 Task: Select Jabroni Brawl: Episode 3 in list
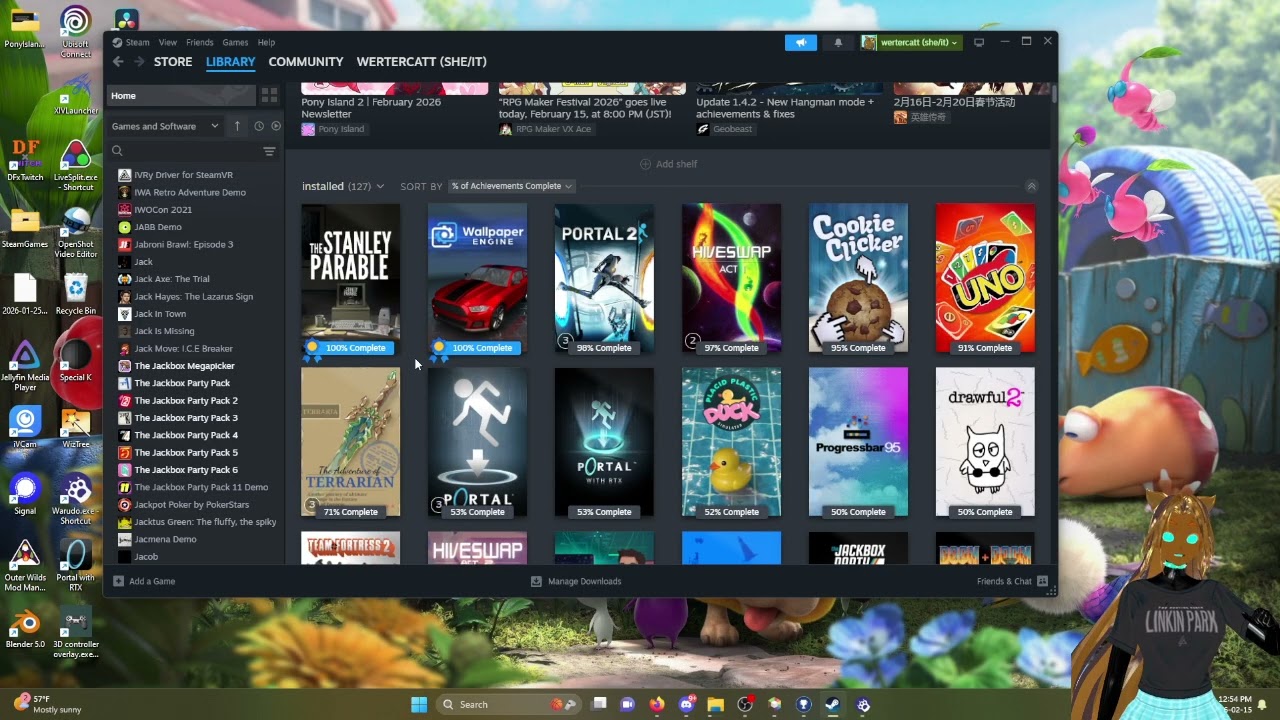click(183, 244)
